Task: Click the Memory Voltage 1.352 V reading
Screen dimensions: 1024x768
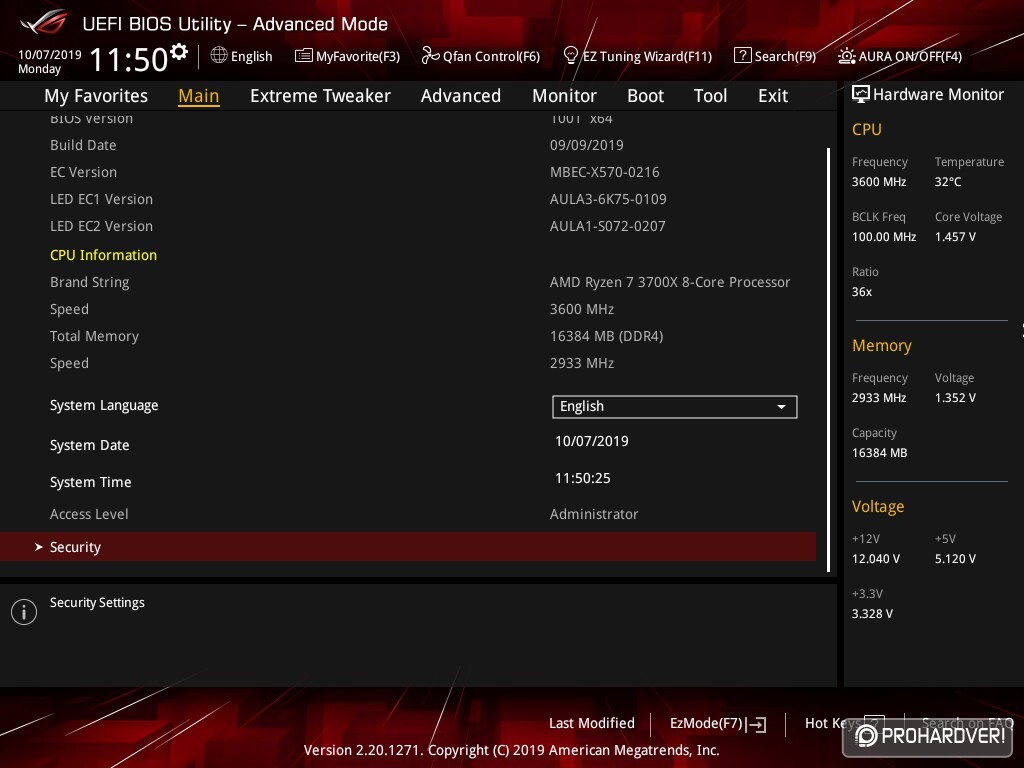Action: [x=955, y=398]
